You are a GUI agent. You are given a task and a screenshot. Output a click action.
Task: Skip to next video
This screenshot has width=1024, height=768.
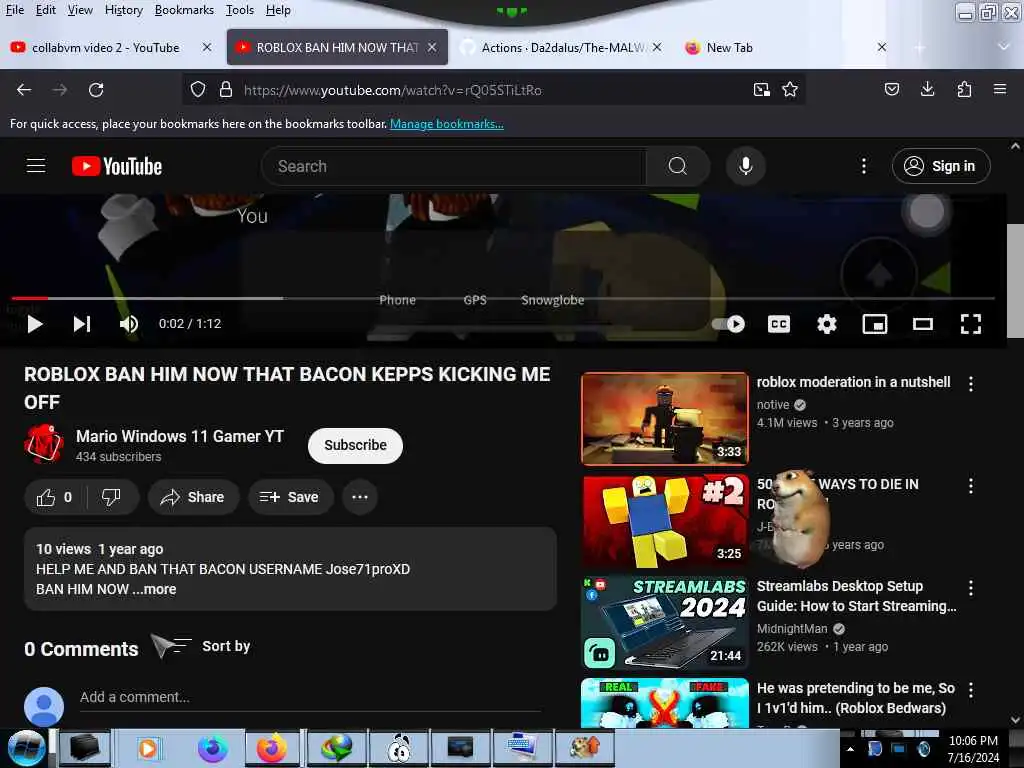click(x=82, y=324)
